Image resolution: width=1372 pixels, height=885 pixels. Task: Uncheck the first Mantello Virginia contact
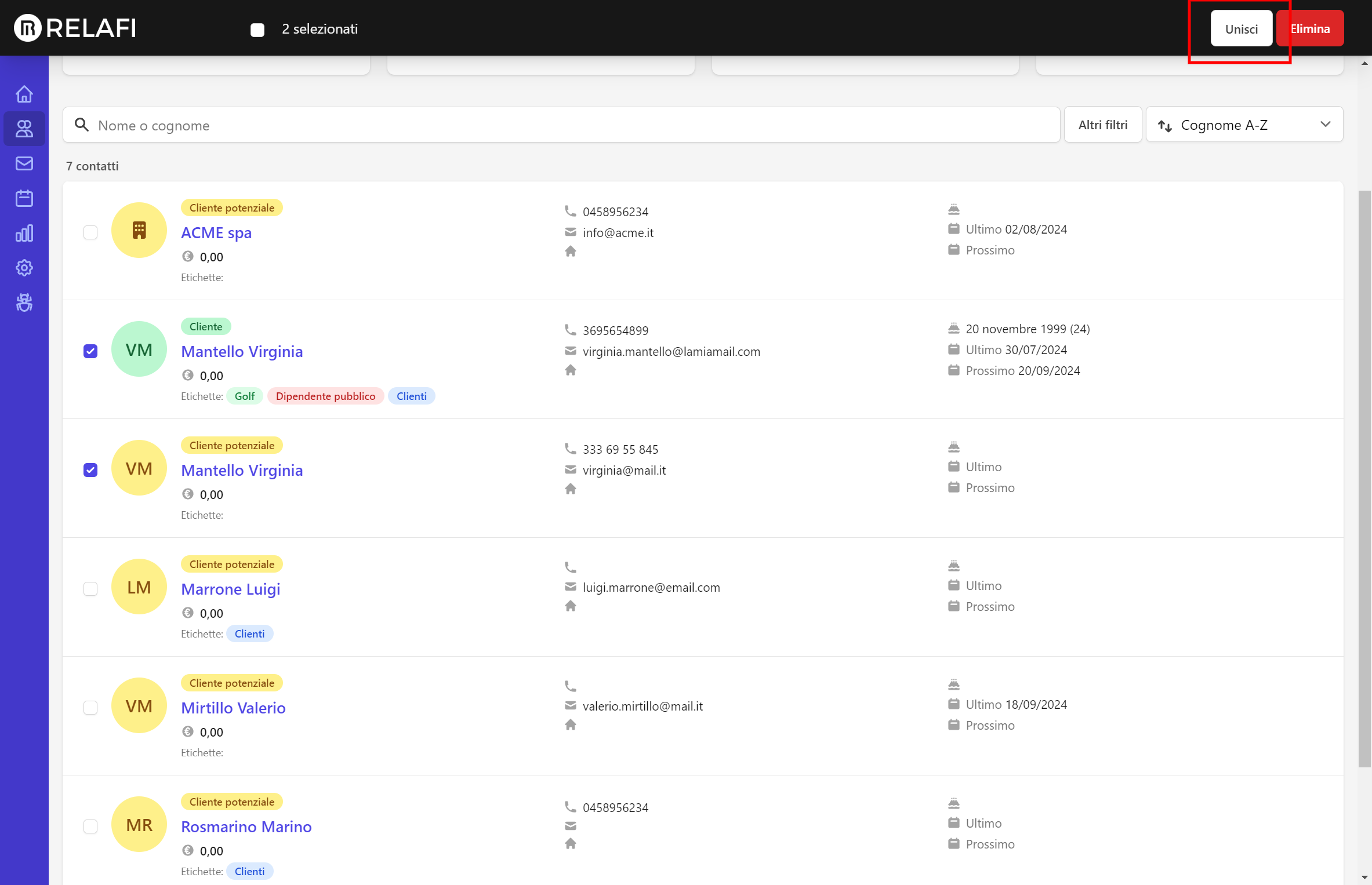point(90,351)
